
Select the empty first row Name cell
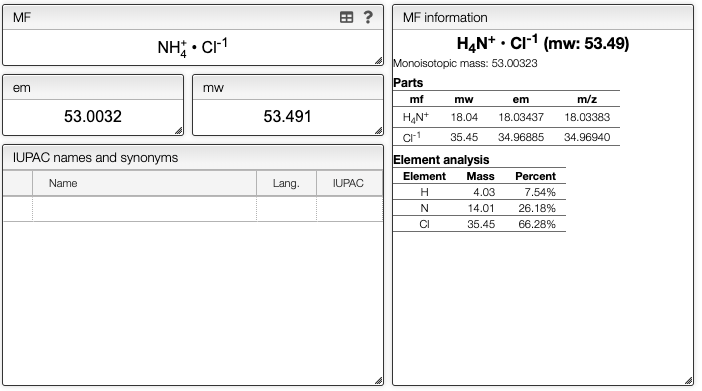144,209
